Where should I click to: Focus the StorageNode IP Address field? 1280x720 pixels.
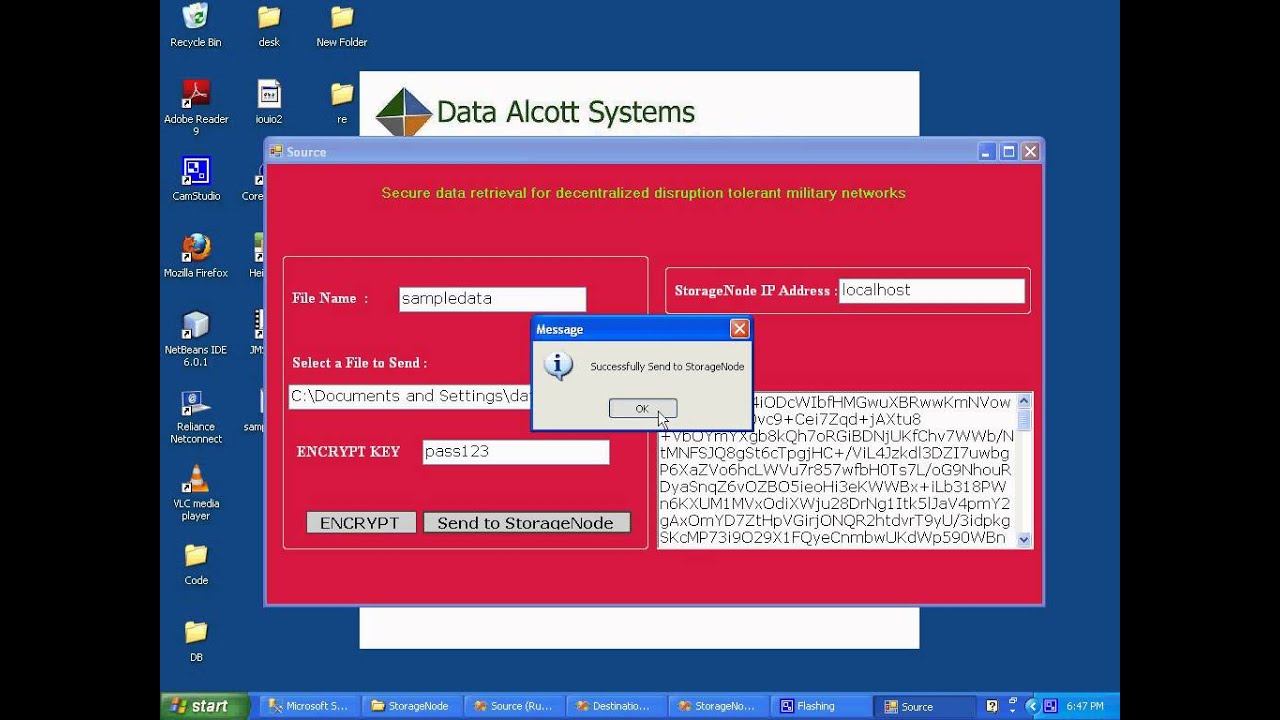(931, 290)
